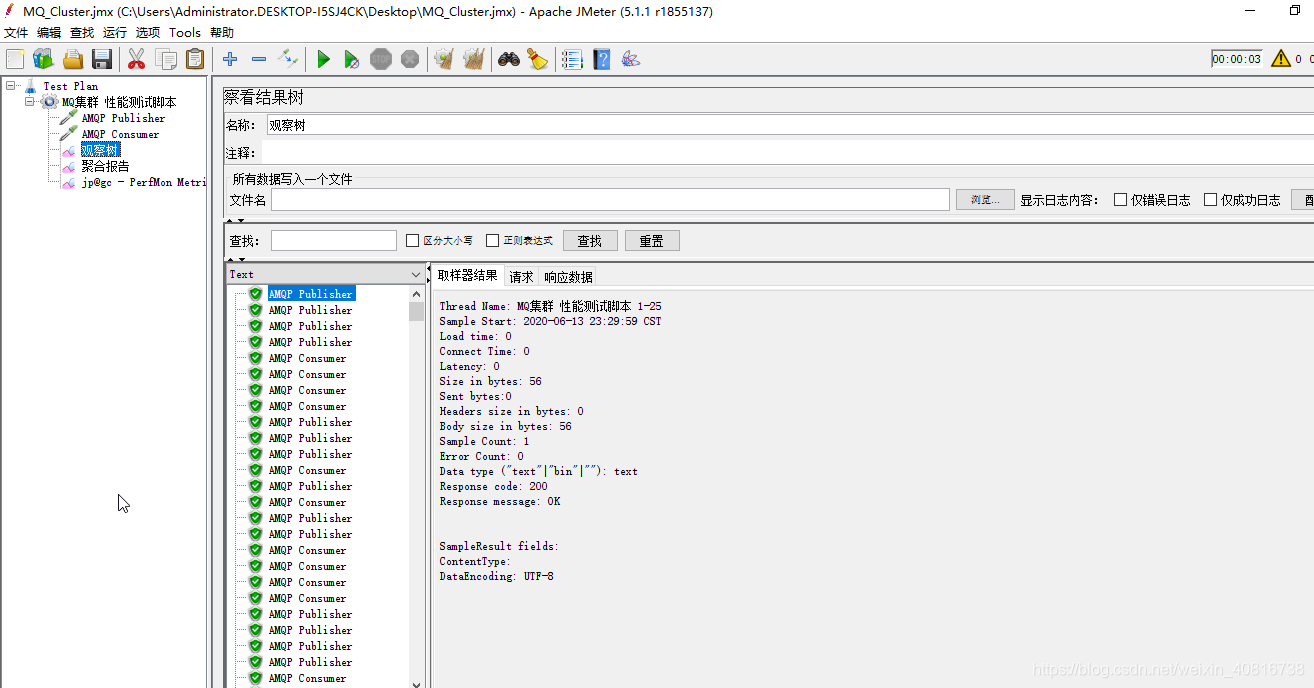1314x688 pixels.
Task: Switch to 请求 tab
Action: (521, 277)
